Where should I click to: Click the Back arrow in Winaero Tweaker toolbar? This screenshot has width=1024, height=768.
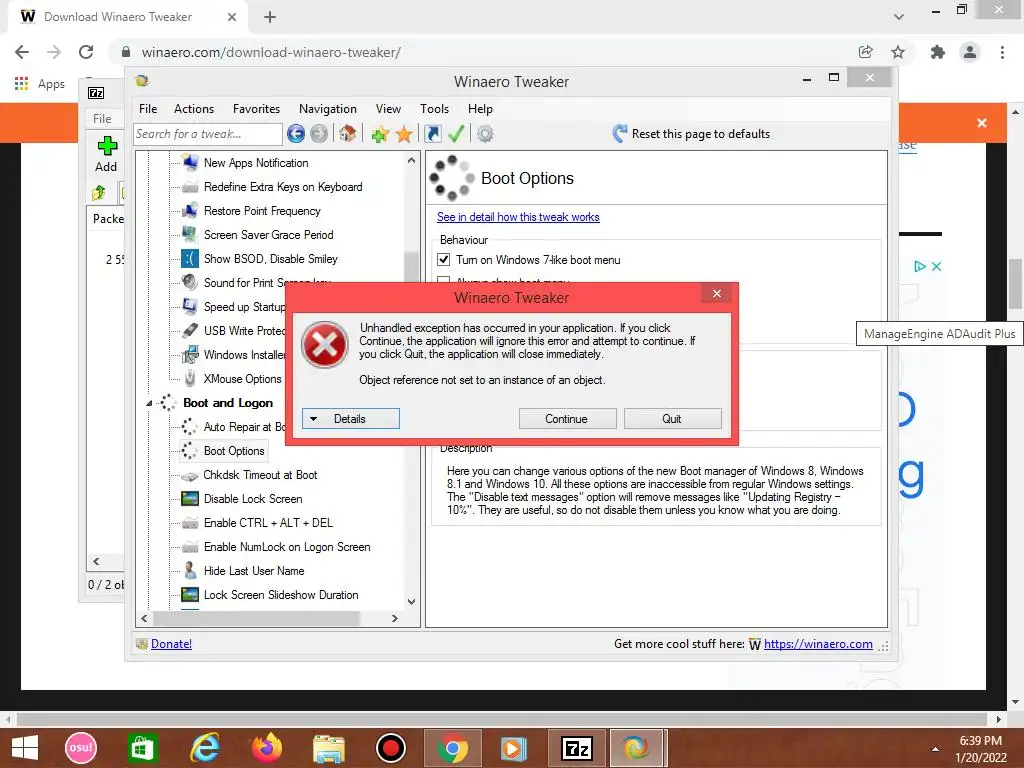(296, 134)
